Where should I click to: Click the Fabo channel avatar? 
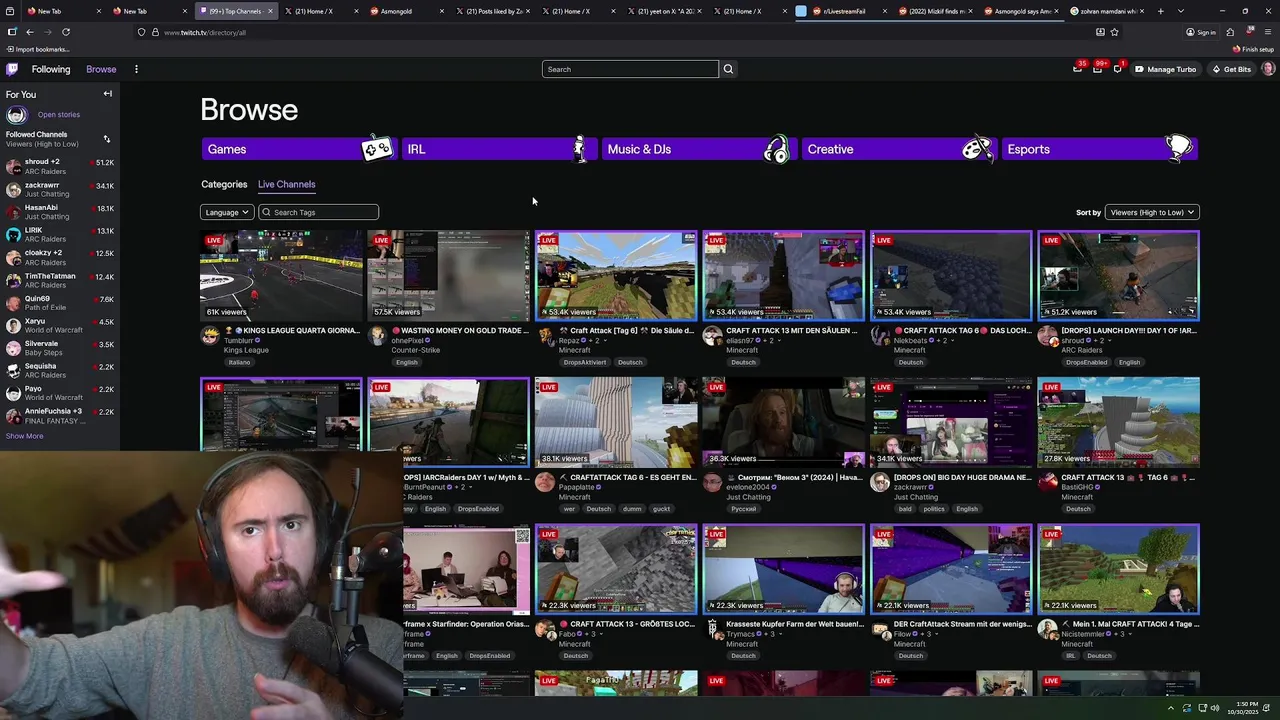click(x=545, y=630)
